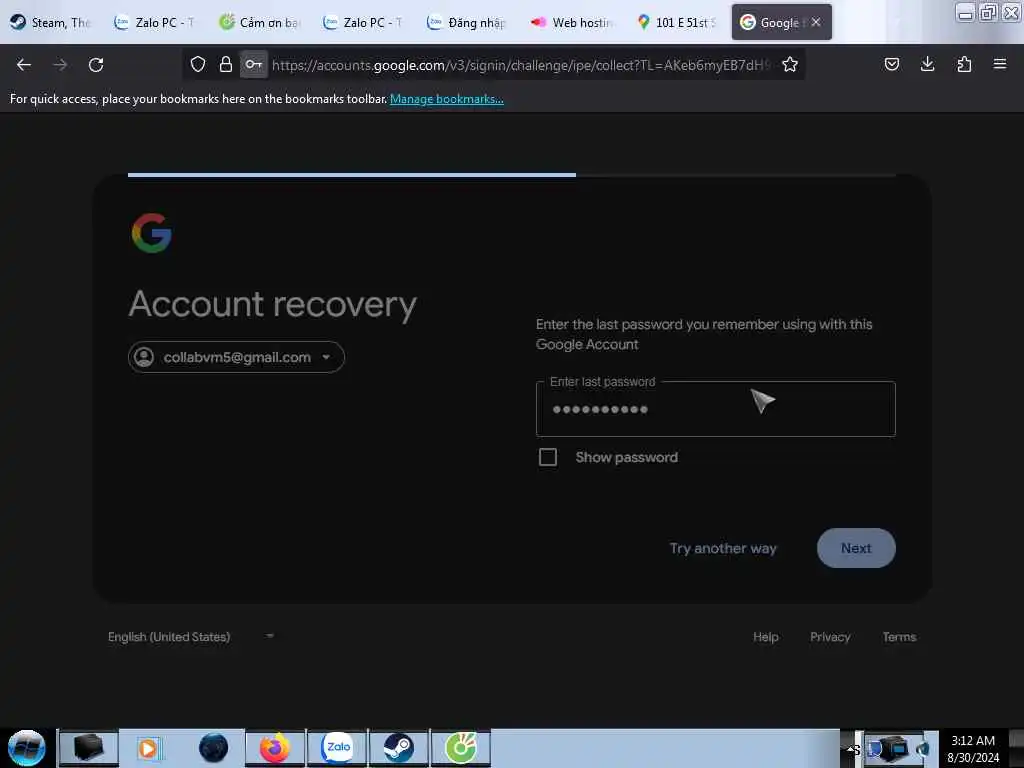Switch to the second Zalo PC tab
The width and height of the screenshot is (1024, 768).
pyautogui.click(x=363, y=22)
